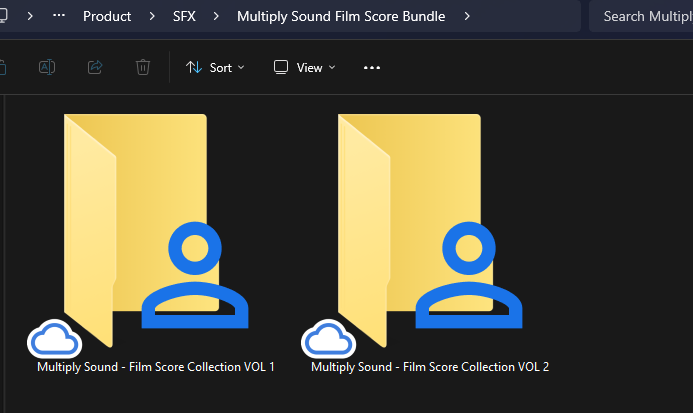Click the Delete trash icon

(143, 67)
